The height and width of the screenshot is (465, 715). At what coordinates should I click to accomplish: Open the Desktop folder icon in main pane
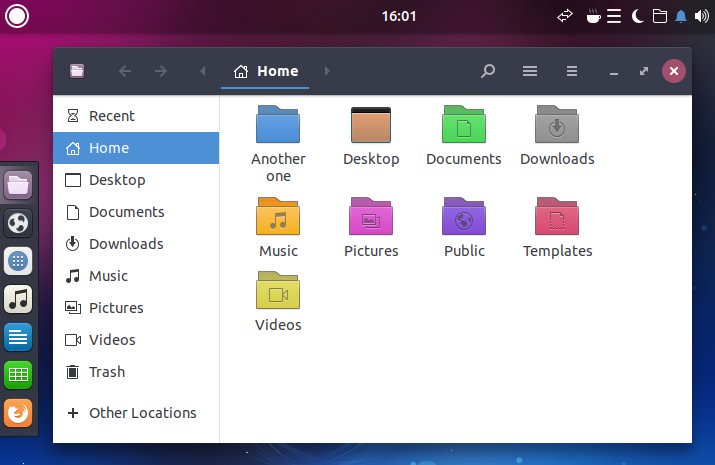tap(371, 125)
